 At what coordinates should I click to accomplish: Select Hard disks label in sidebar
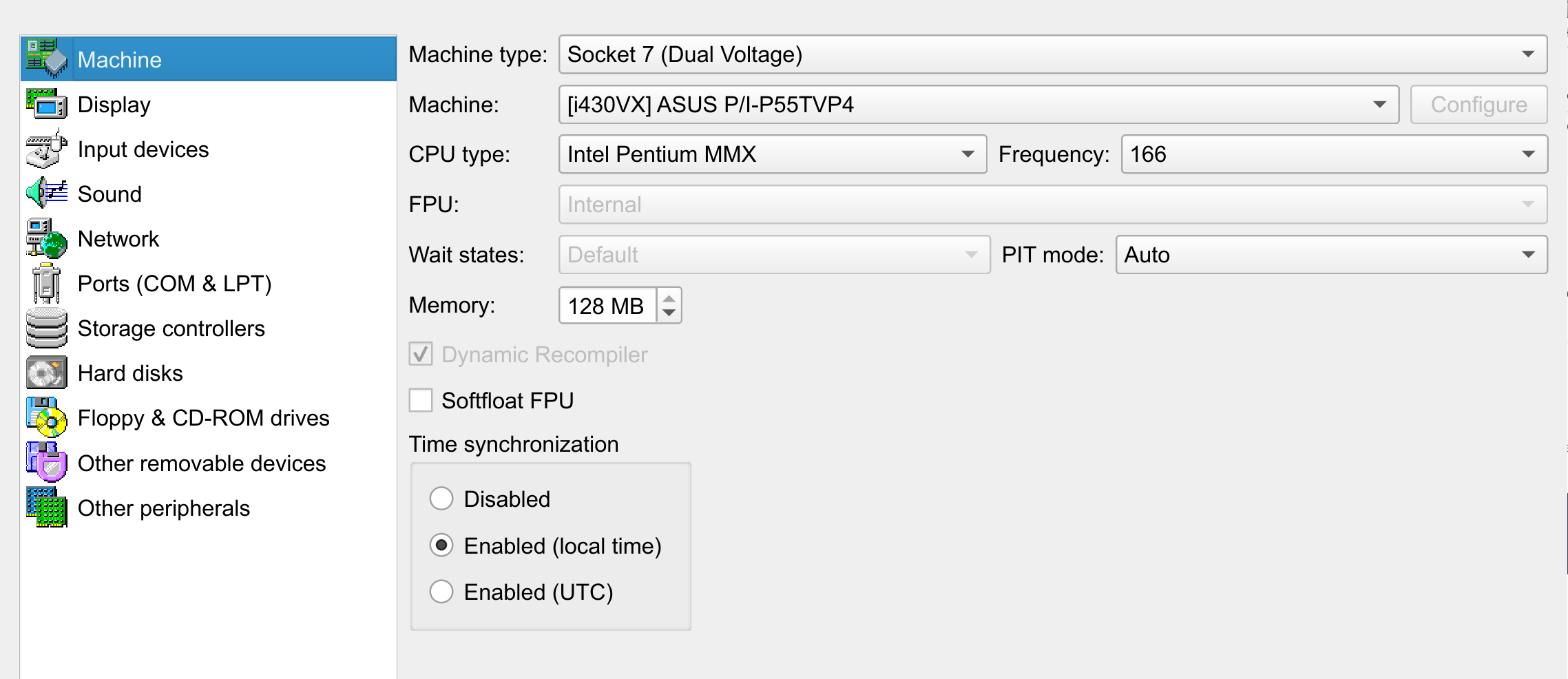pos(130,373)
